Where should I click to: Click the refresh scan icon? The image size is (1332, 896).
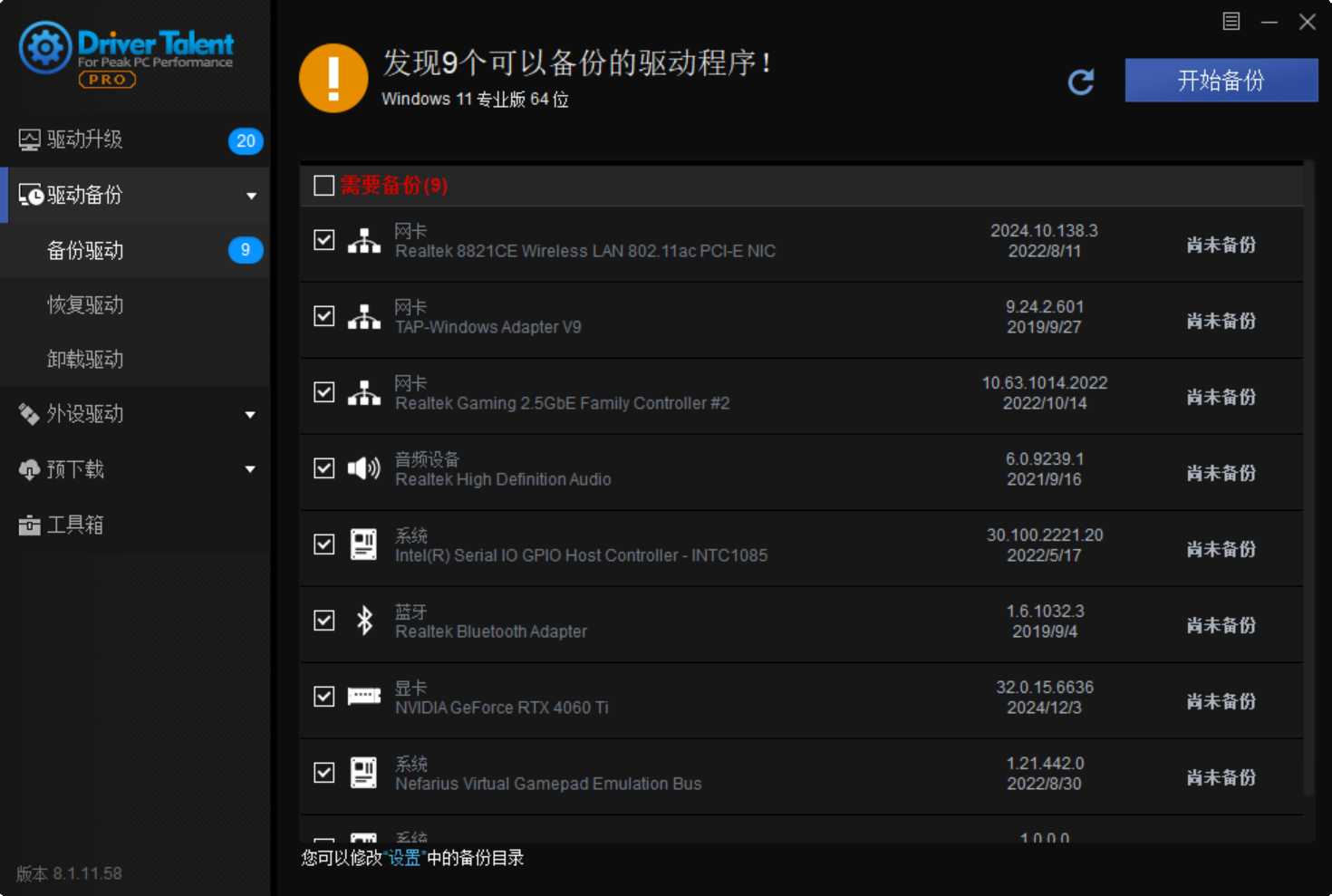tap(1081, 82)
